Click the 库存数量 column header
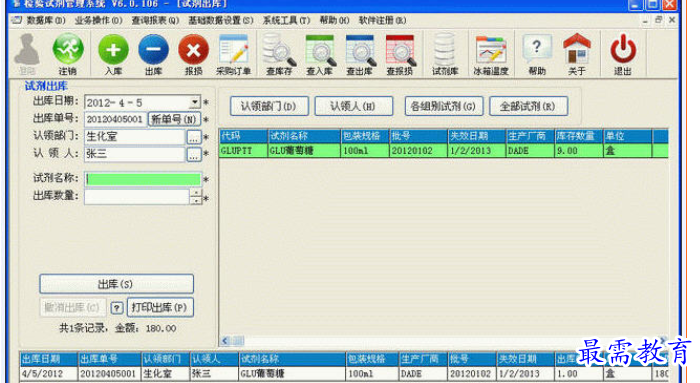Image resolution: width=700 pixels, height=383 pixels. [579, 136]
